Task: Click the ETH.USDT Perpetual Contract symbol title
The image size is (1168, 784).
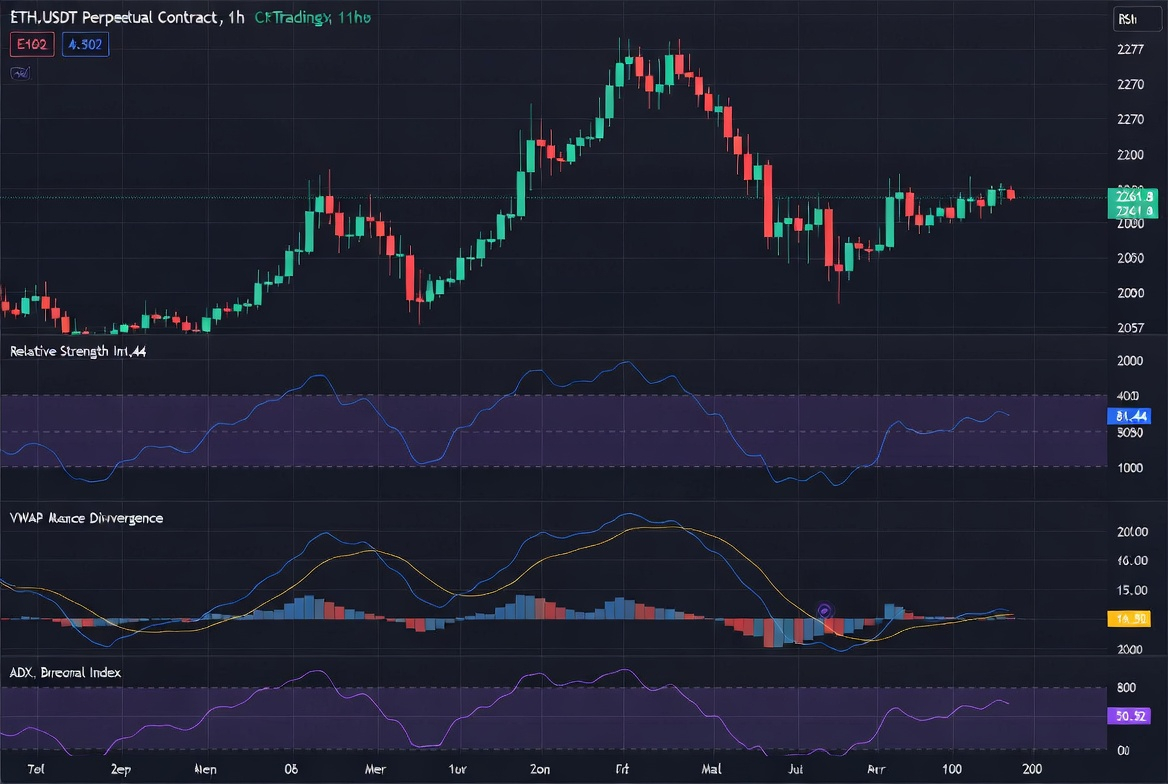Action: (127, 17)
